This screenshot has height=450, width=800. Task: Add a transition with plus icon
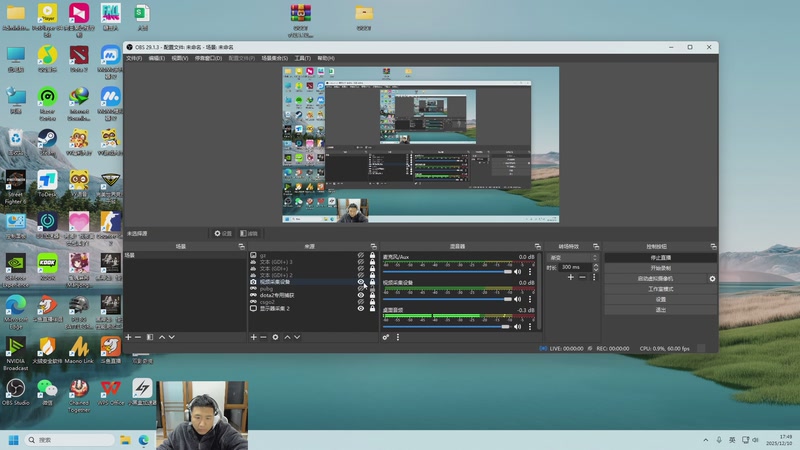[570, 277]
